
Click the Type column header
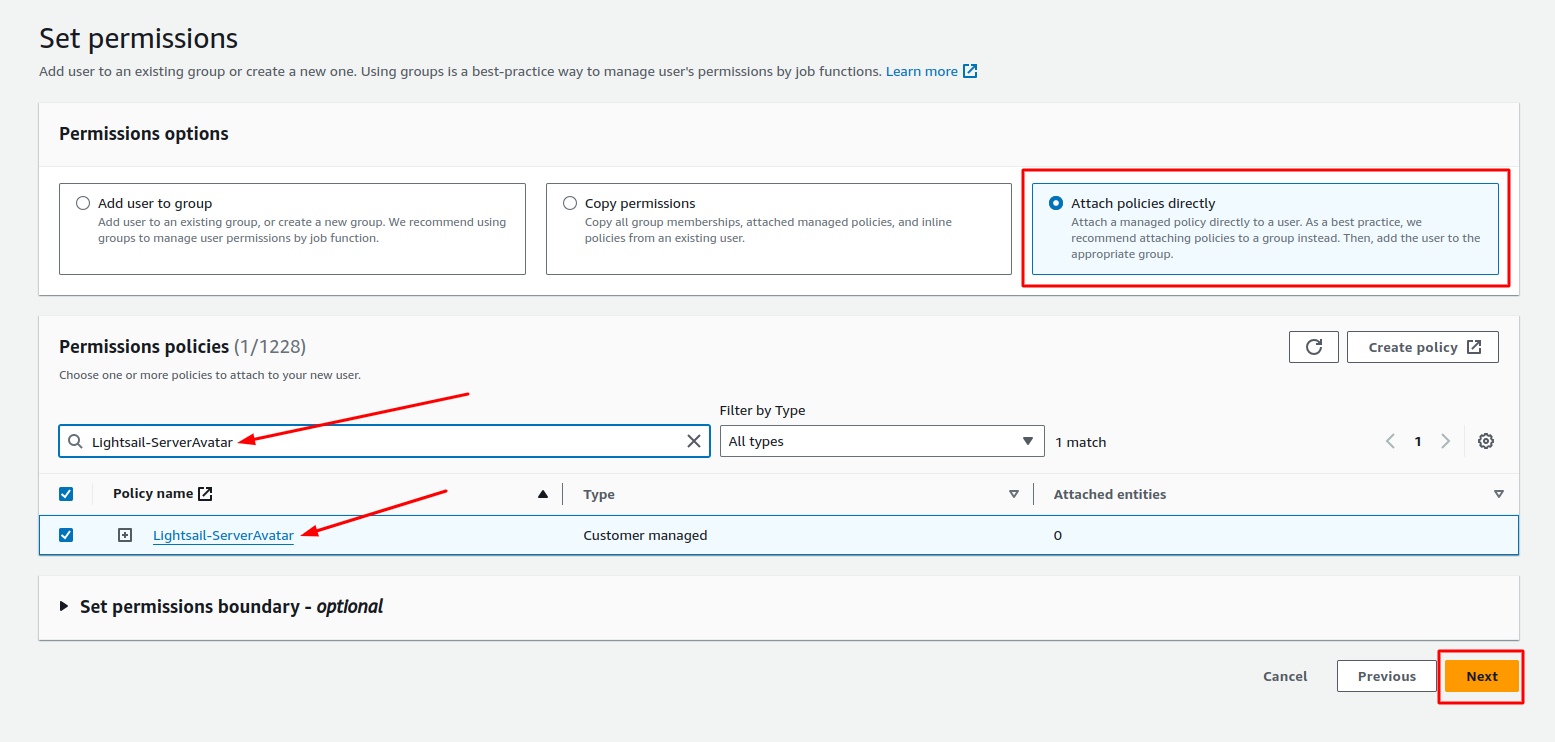tap(599, 494)
